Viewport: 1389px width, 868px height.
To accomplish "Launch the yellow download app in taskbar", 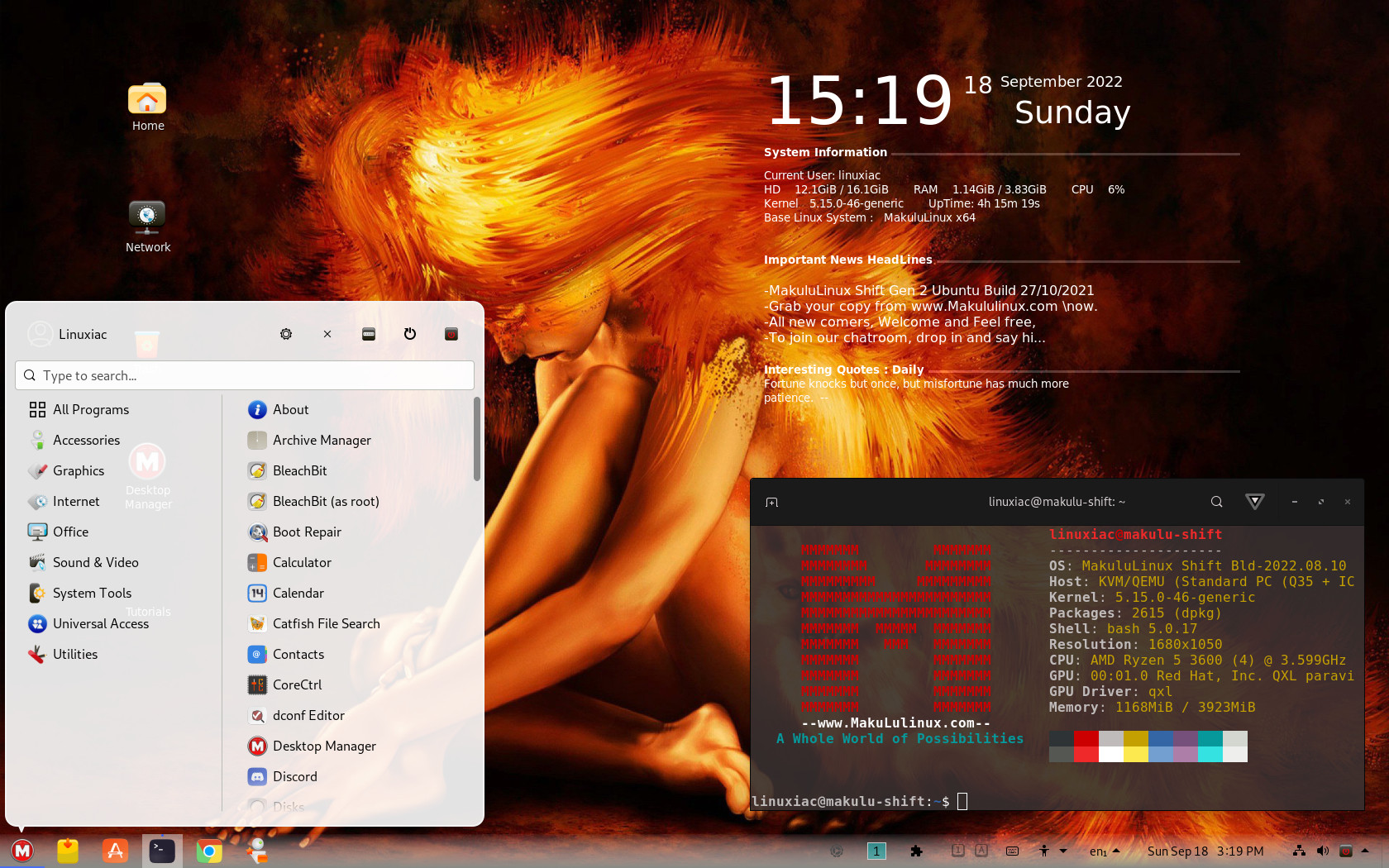I will (x=68, y=851).
